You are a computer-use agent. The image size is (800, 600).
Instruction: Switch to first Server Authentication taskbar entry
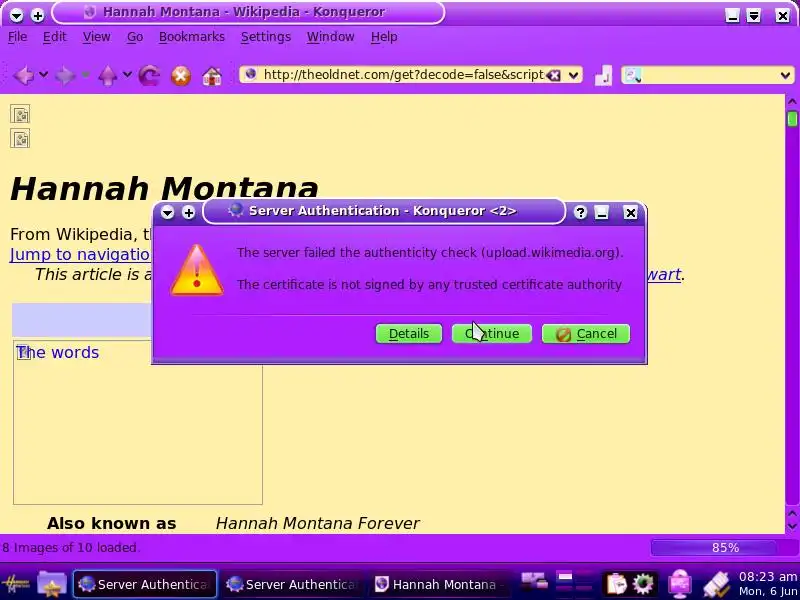[x=145, y=584]
